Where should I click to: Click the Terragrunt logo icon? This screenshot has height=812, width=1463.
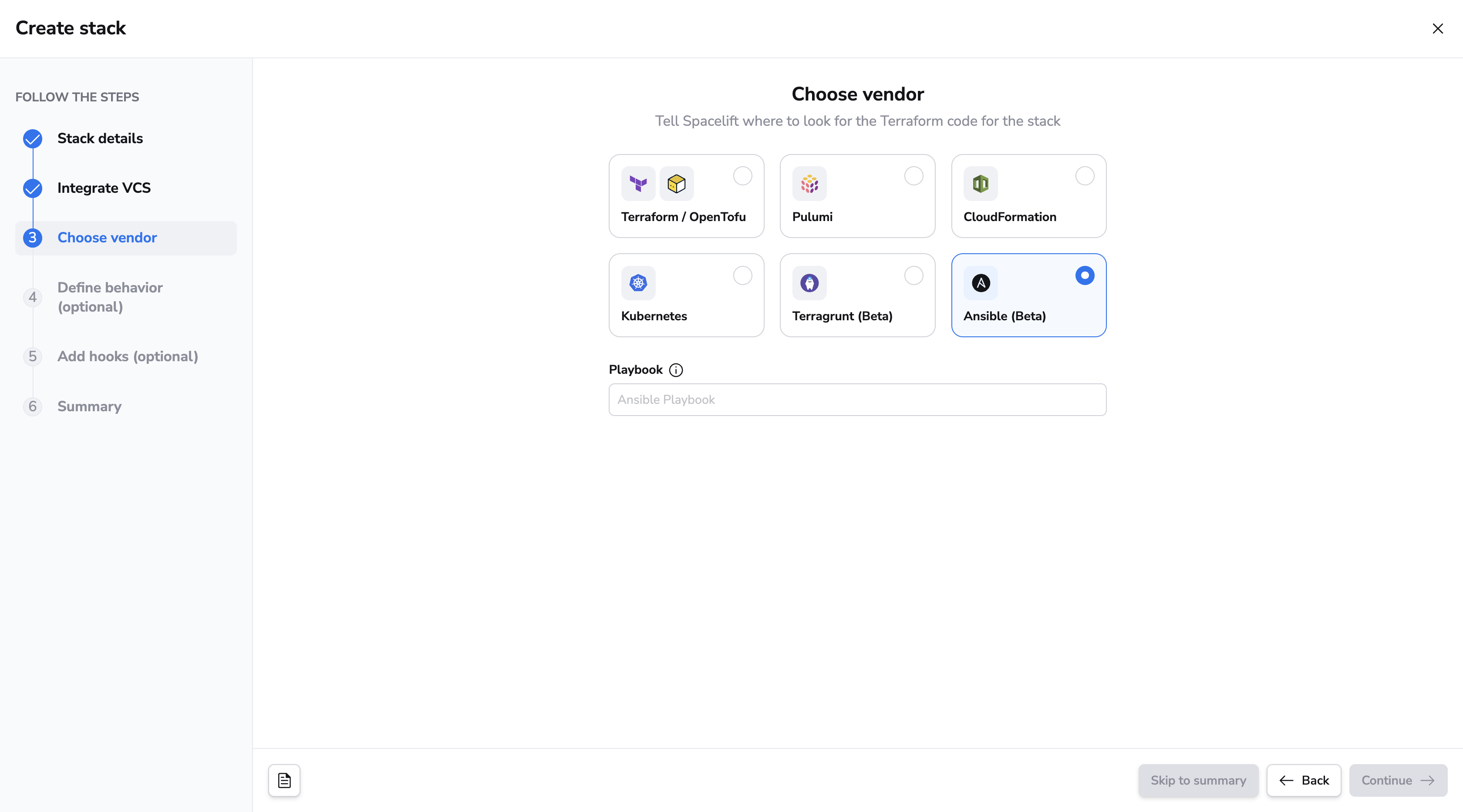pyautogui.click(x=809, y=282)
